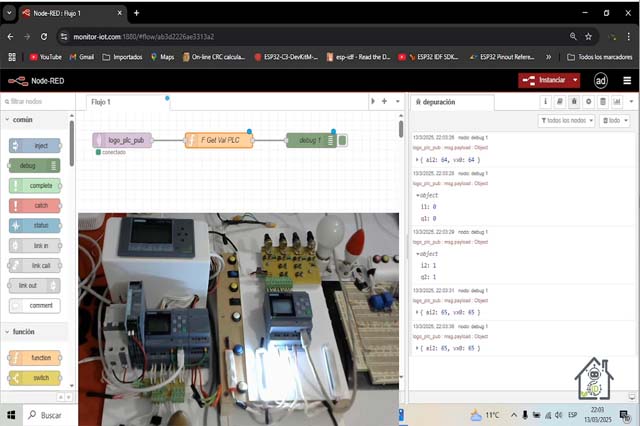Toggle the debug 1 node output button
The width and height of the screenshot is (640, 426).
coord(343,141)
